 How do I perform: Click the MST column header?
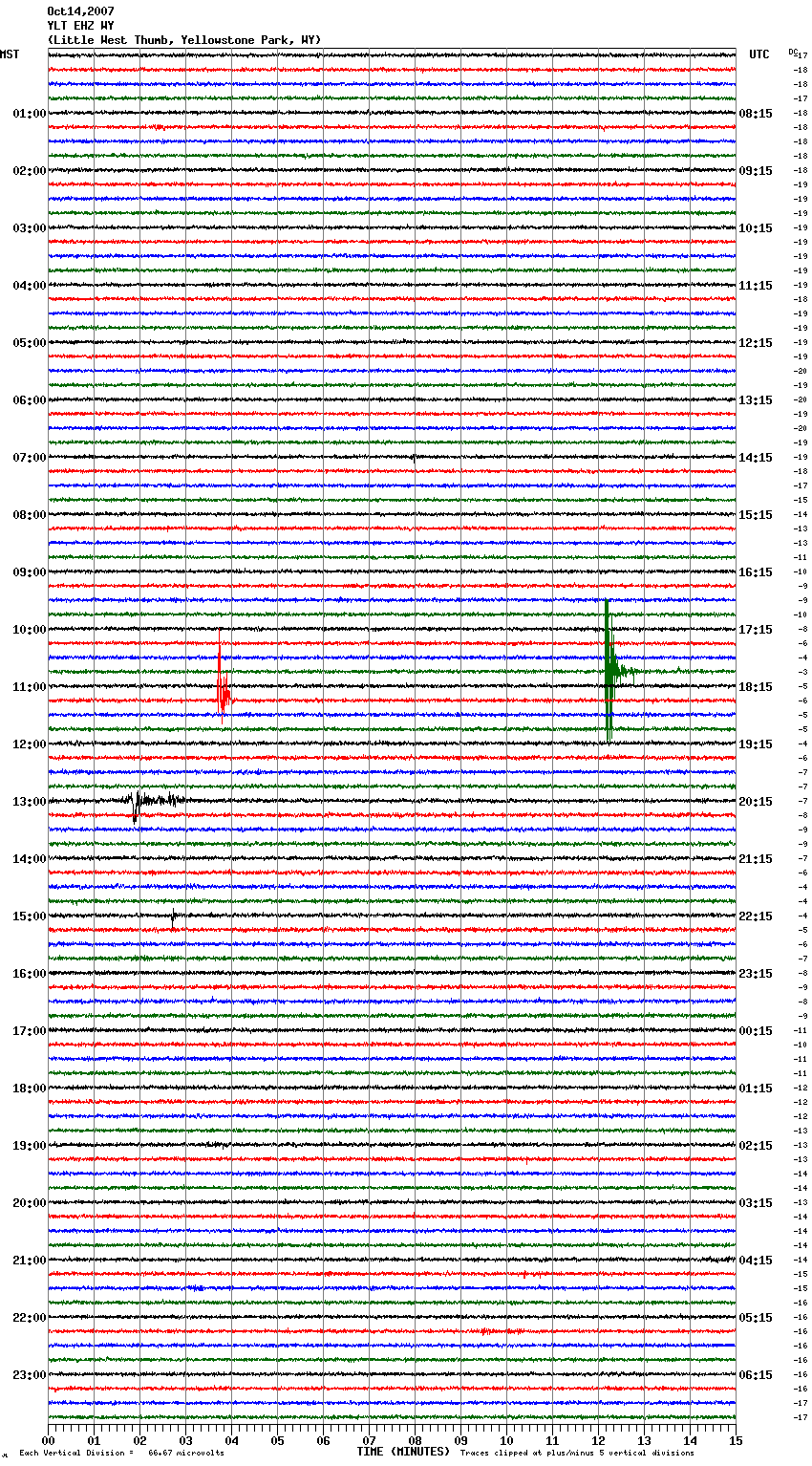(10, 54)
